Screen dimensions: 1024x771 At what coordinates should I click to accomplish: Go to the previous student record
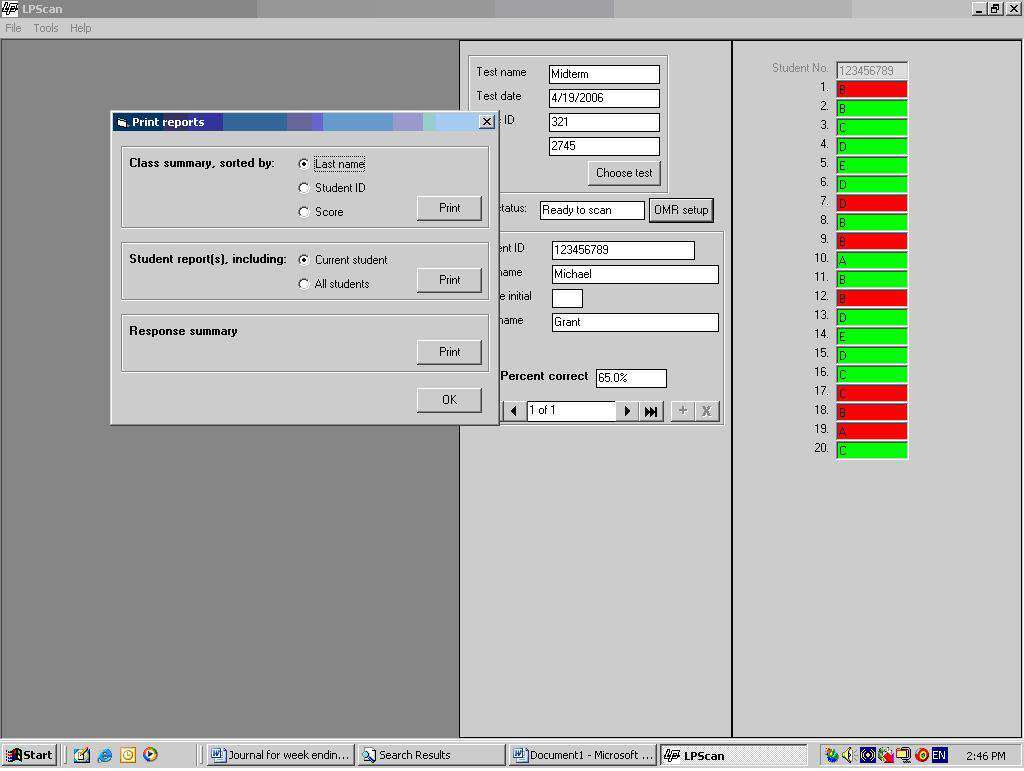[514, 411]
